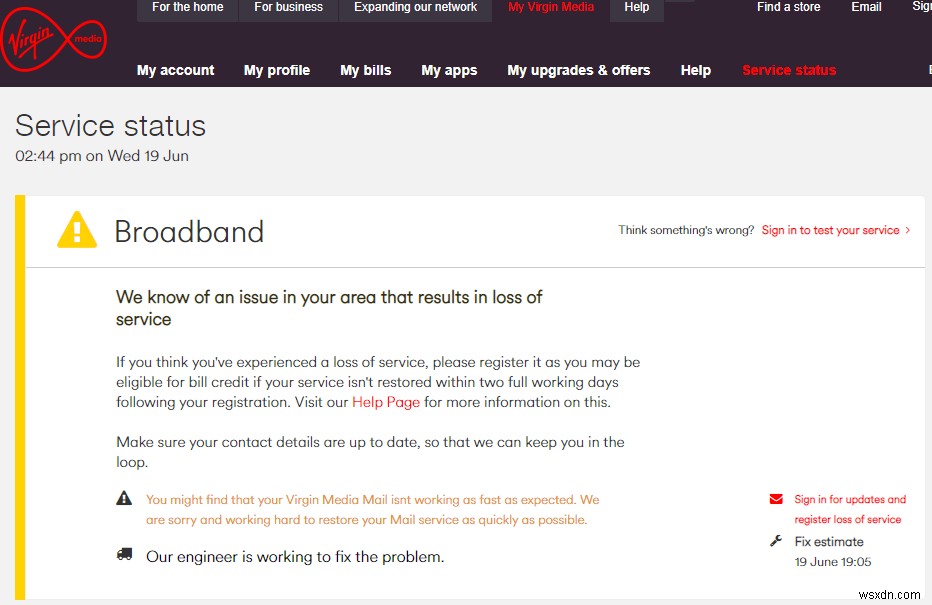Click Find a store

click(x=788, y=7)
